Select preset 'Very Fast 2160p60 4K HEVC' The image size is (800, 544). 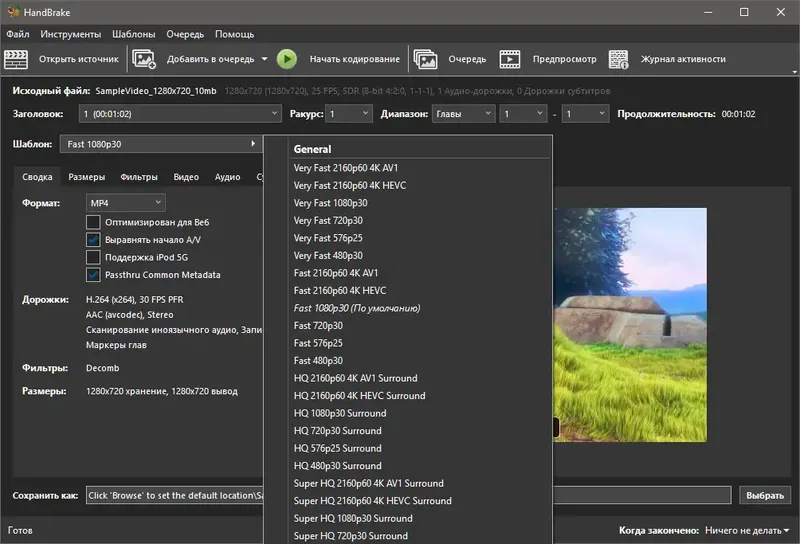pos(349,186)
